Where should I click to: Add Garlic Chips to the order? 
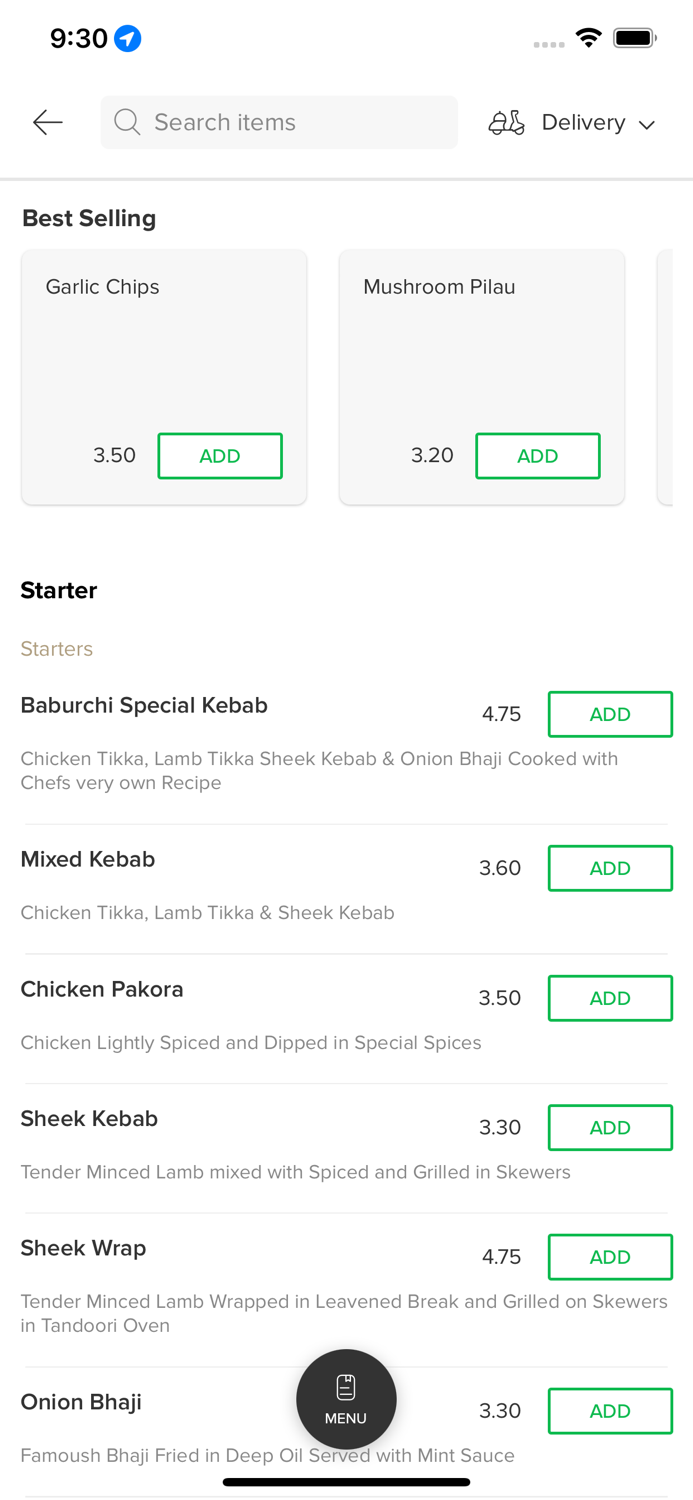(220, 456)
